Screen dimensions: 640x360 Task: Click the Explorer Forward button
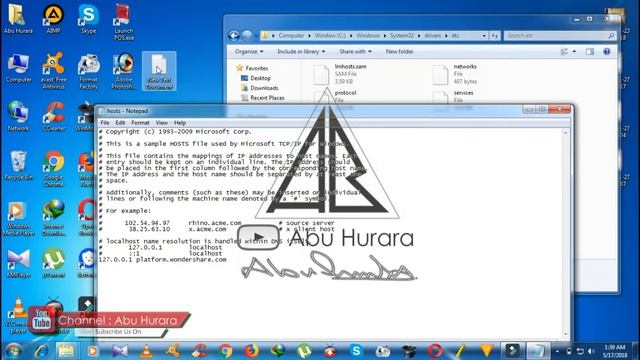[x=247, y=36]
